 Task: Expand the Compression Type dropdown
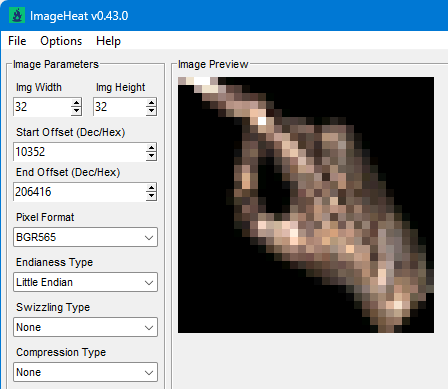coord(85,372)
